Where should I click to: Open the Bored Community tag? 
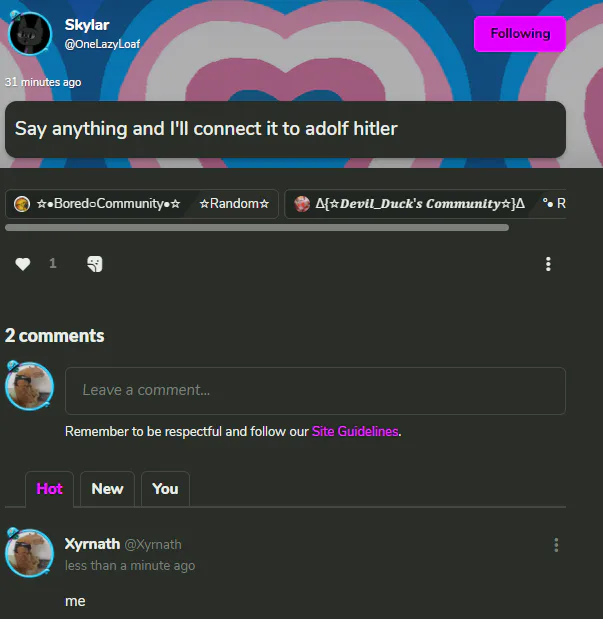click(x=99, y=204)
